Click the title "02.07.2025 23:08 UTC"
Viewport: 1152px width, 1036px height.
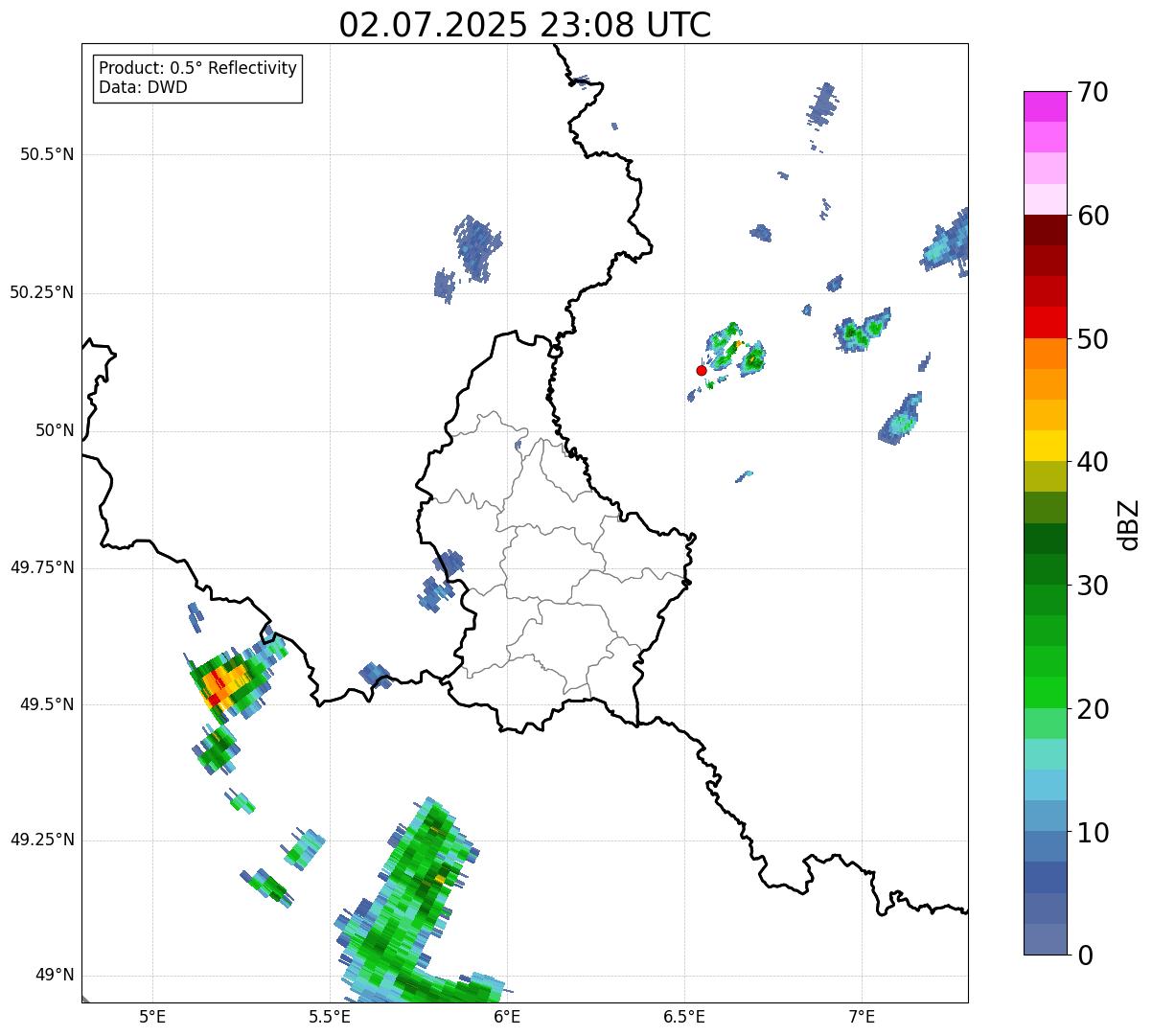click(525, 25)
